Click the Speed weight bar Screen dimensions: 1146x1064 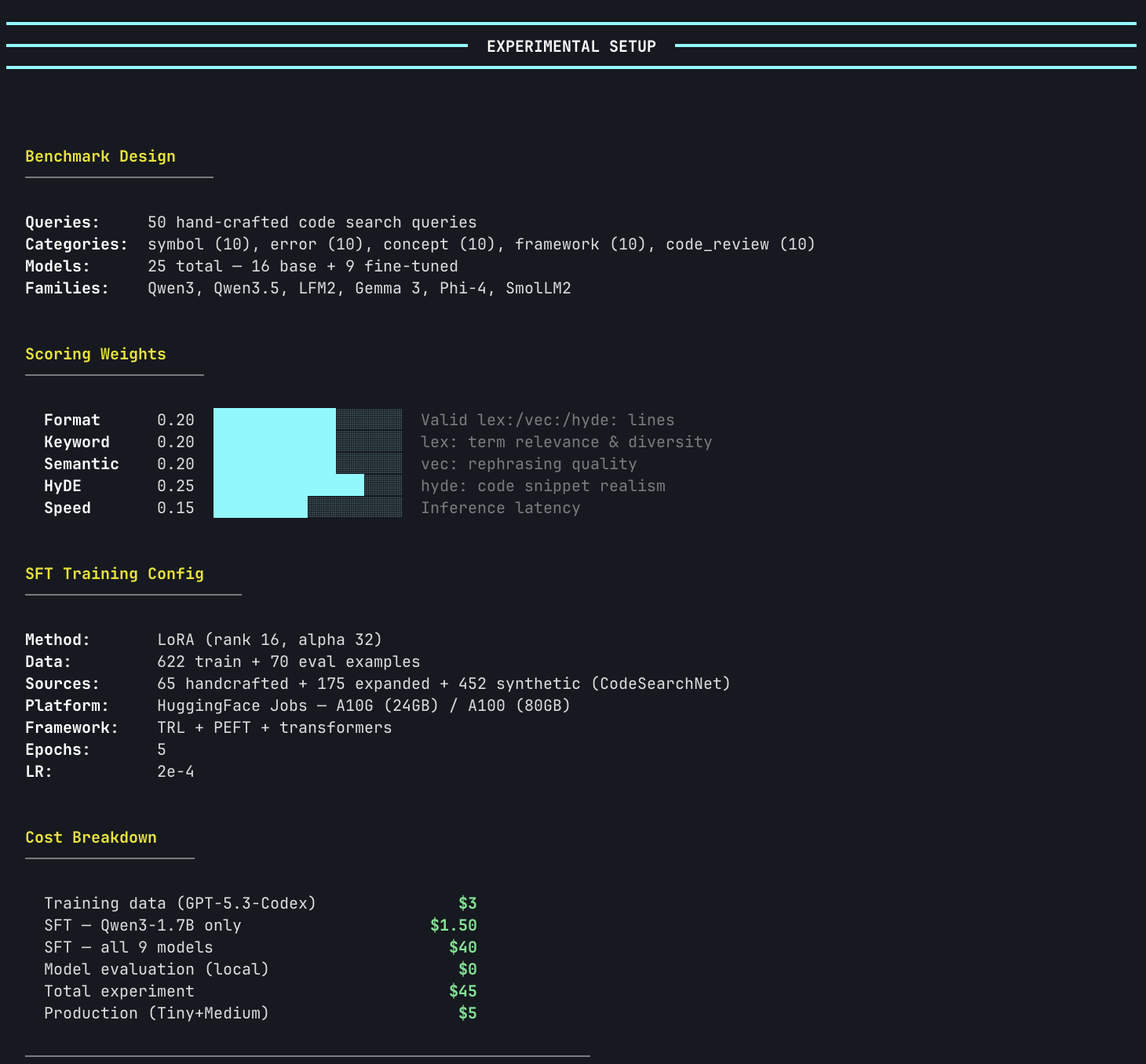308,508
